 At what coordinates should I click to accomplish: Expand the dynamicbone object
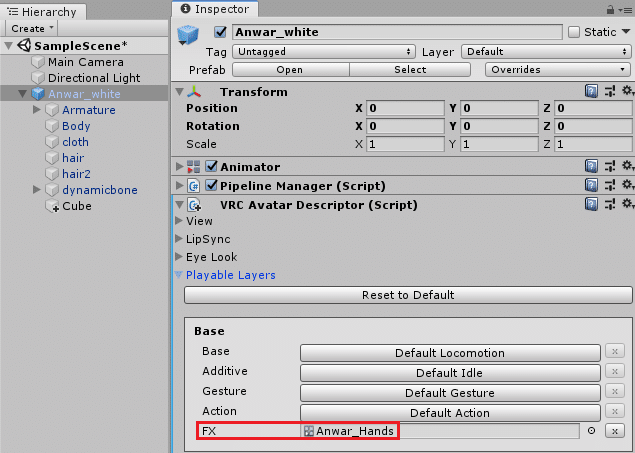tap(36, 189)
